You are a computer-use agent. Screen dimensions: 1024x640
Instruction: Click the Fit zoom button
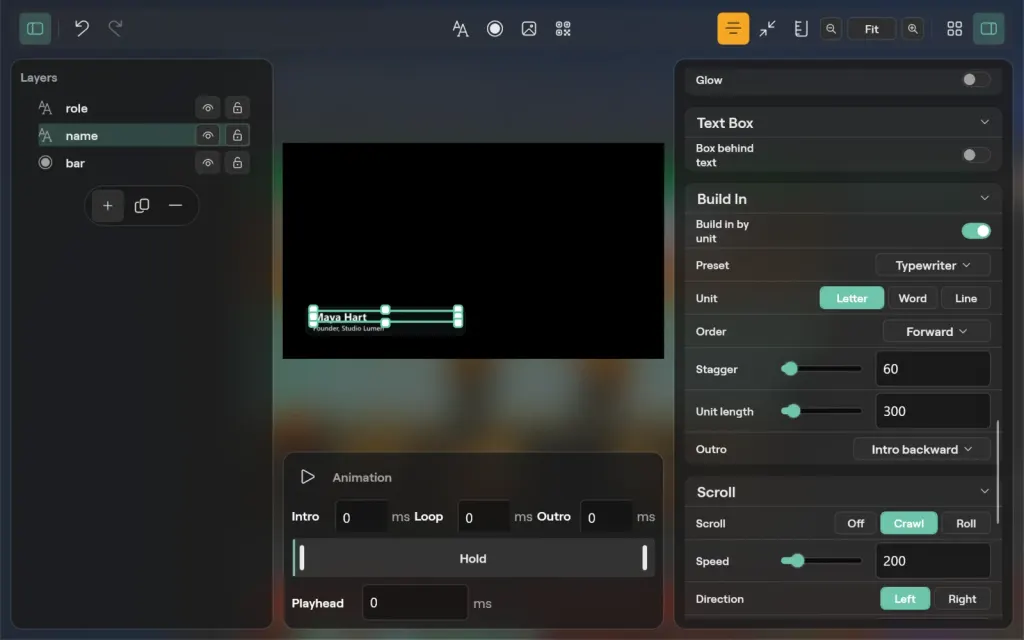871,29
